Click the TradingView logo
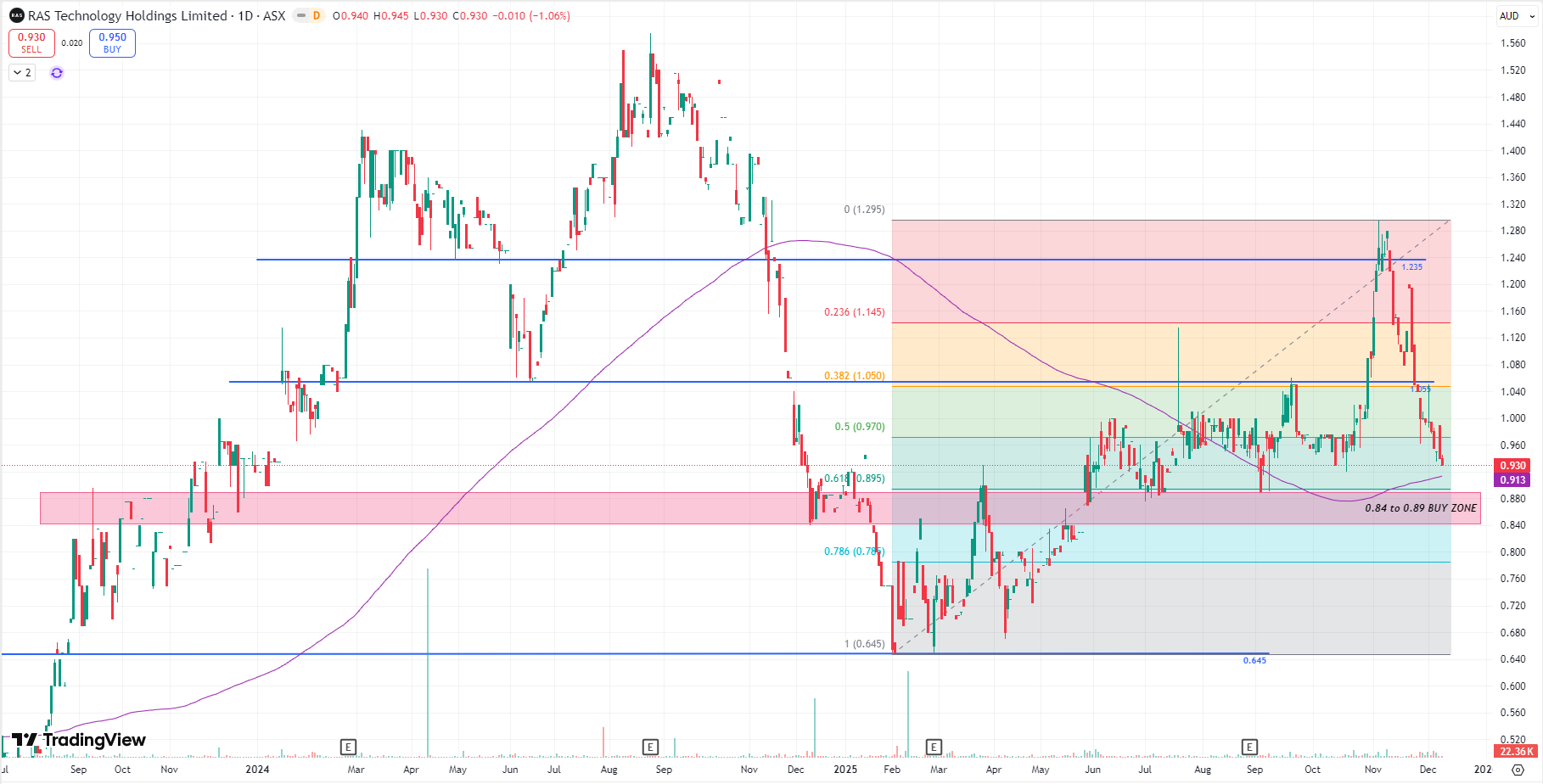Viewport: 1543px width, 784px height. (x=79, y=740)
